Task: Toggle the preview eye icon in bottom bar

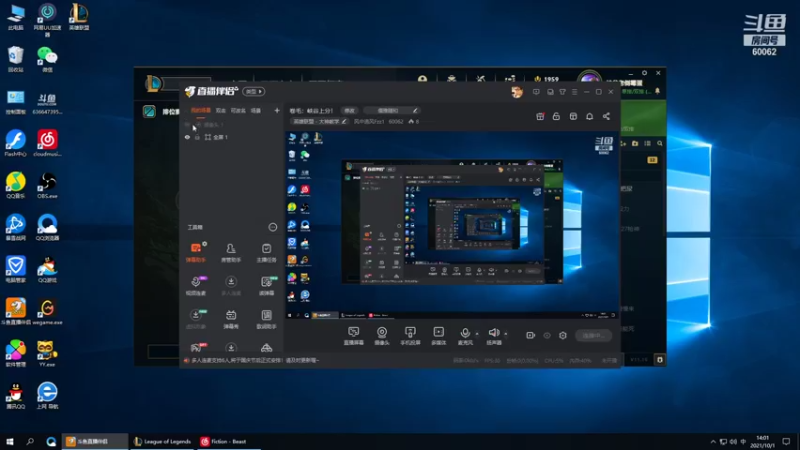Action: 547,336
